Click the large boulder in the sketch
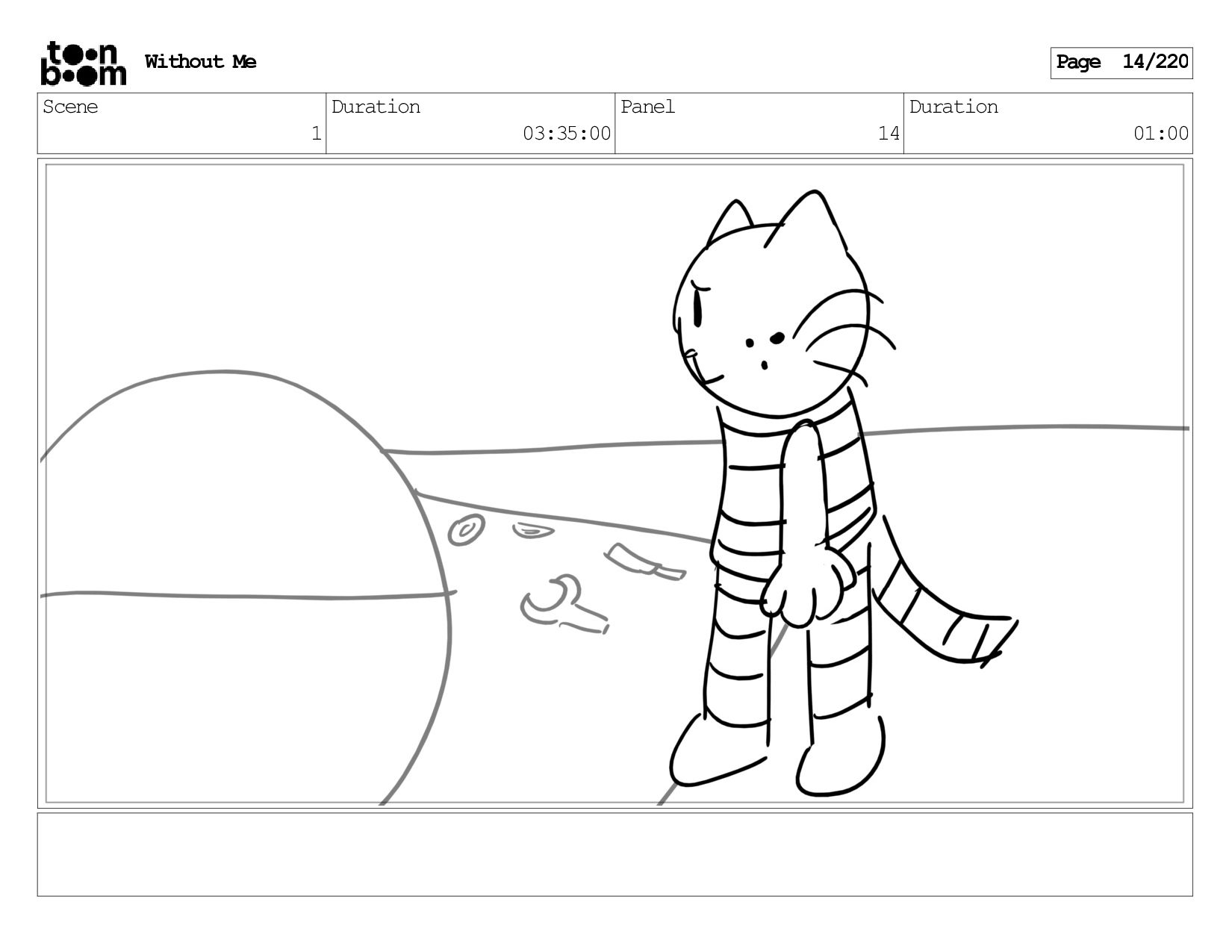The width and height of the screenshot is (1232, 952). [246, 588]
